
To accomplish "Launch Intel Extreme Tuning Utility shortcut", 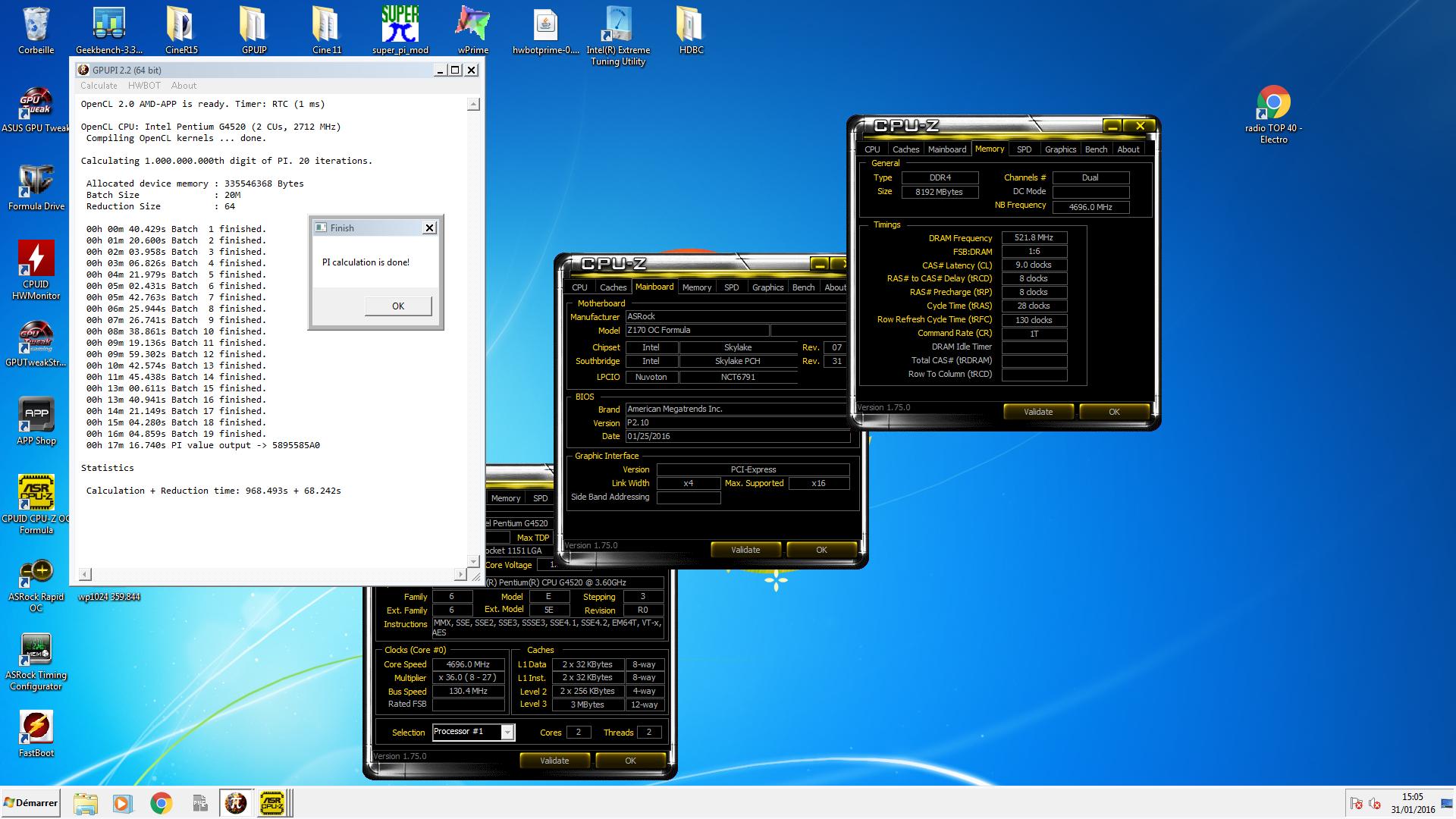I will pos(618,35).
